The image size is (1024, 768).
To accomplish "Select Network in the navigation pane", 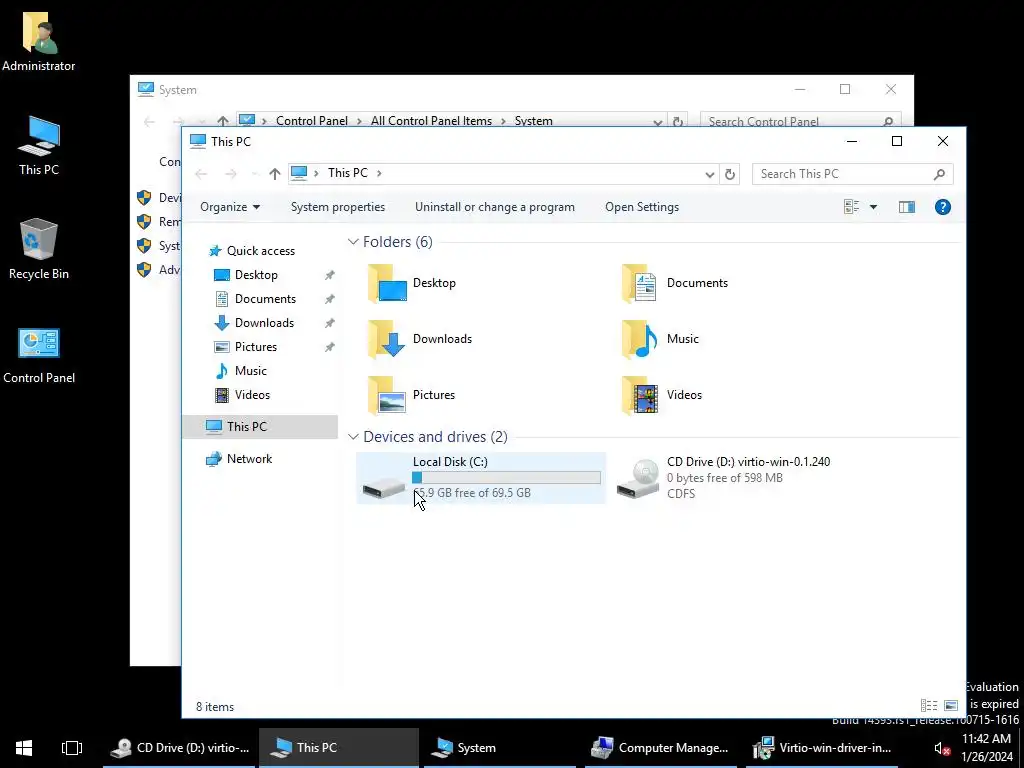I will point(249,458).
